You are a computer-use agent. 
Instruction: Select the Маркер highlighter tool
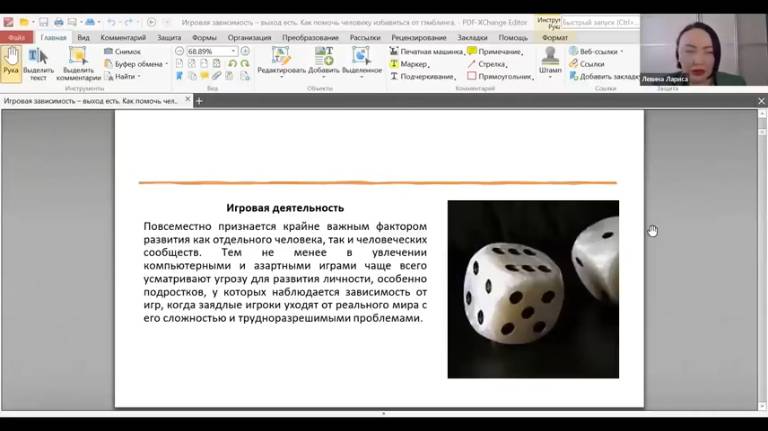409,64
